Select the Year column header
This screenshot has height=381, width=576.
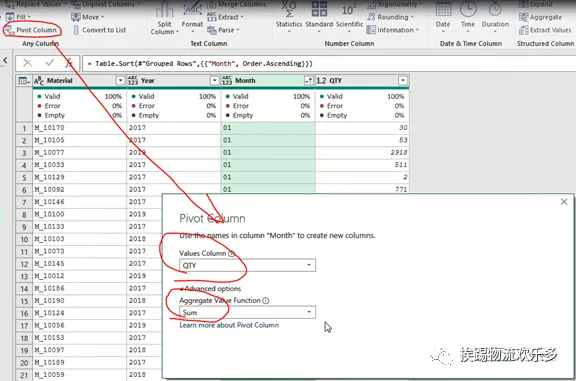point(173,80)
